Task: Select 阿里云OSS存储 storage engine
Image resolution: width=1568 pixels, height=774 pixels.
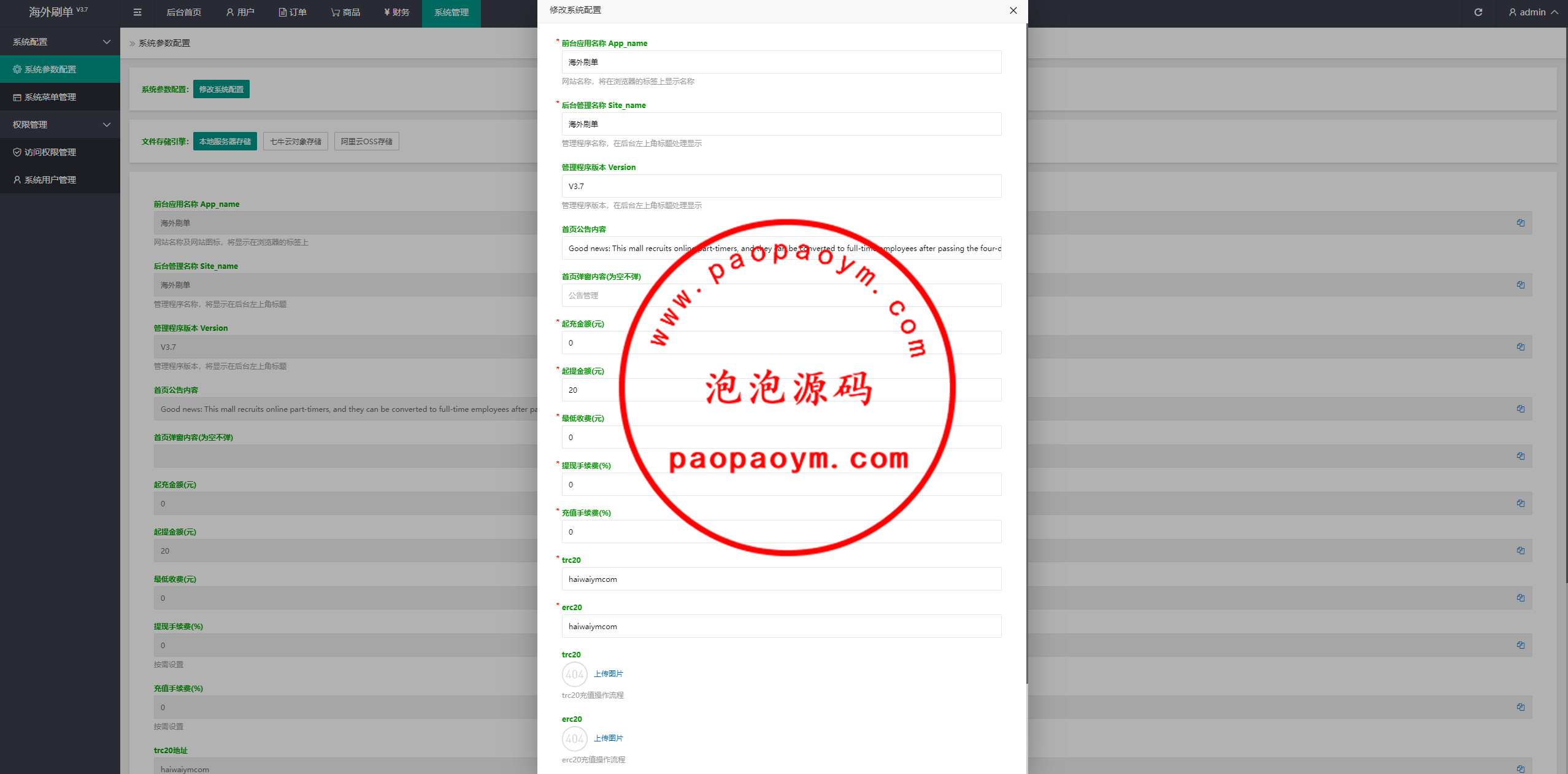Action: coord(367,141)
